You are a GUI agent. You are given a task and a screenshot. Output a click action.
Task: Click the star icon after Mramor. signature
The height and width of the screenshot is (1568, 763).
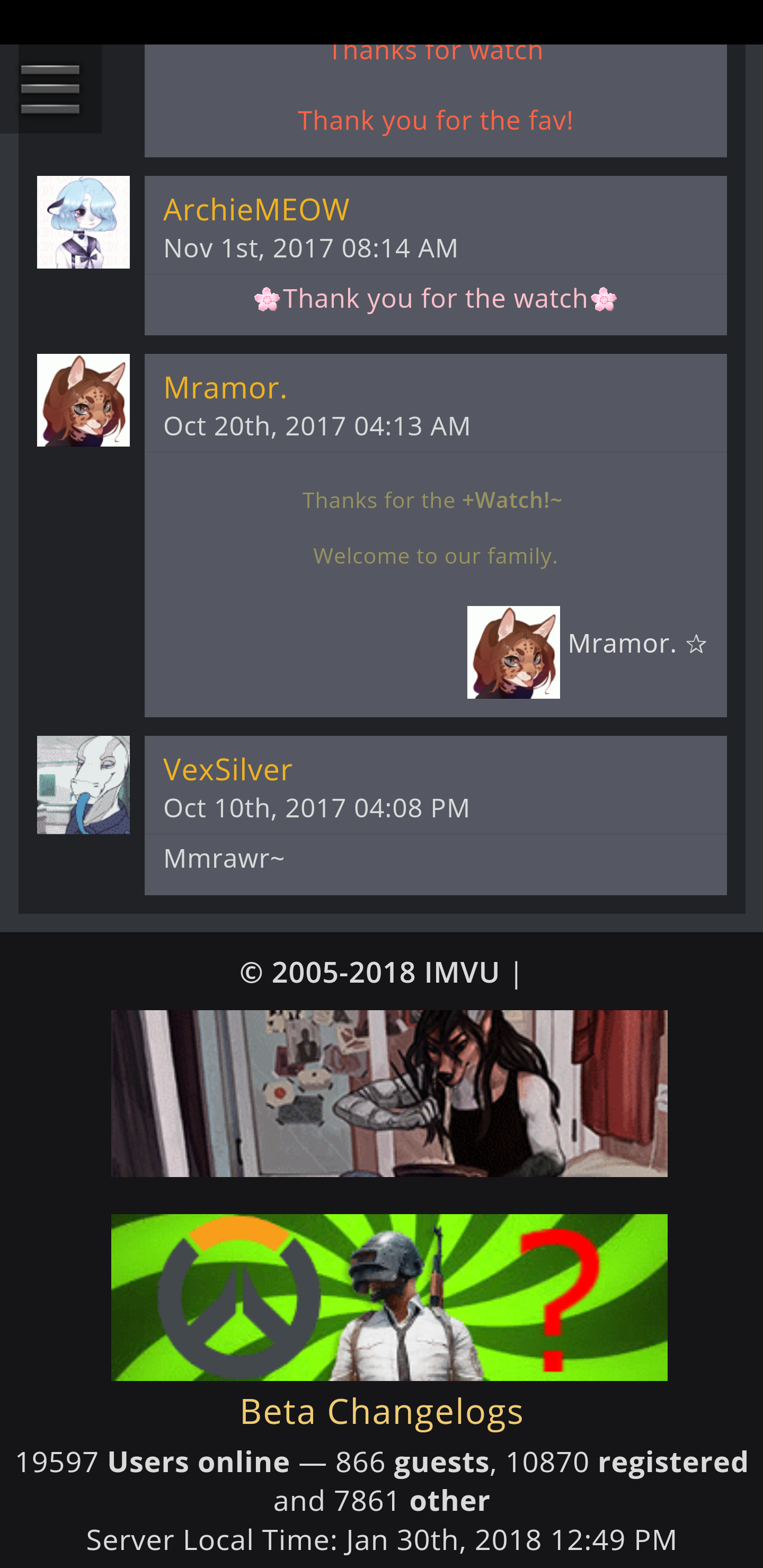click(x=696, y=644)
